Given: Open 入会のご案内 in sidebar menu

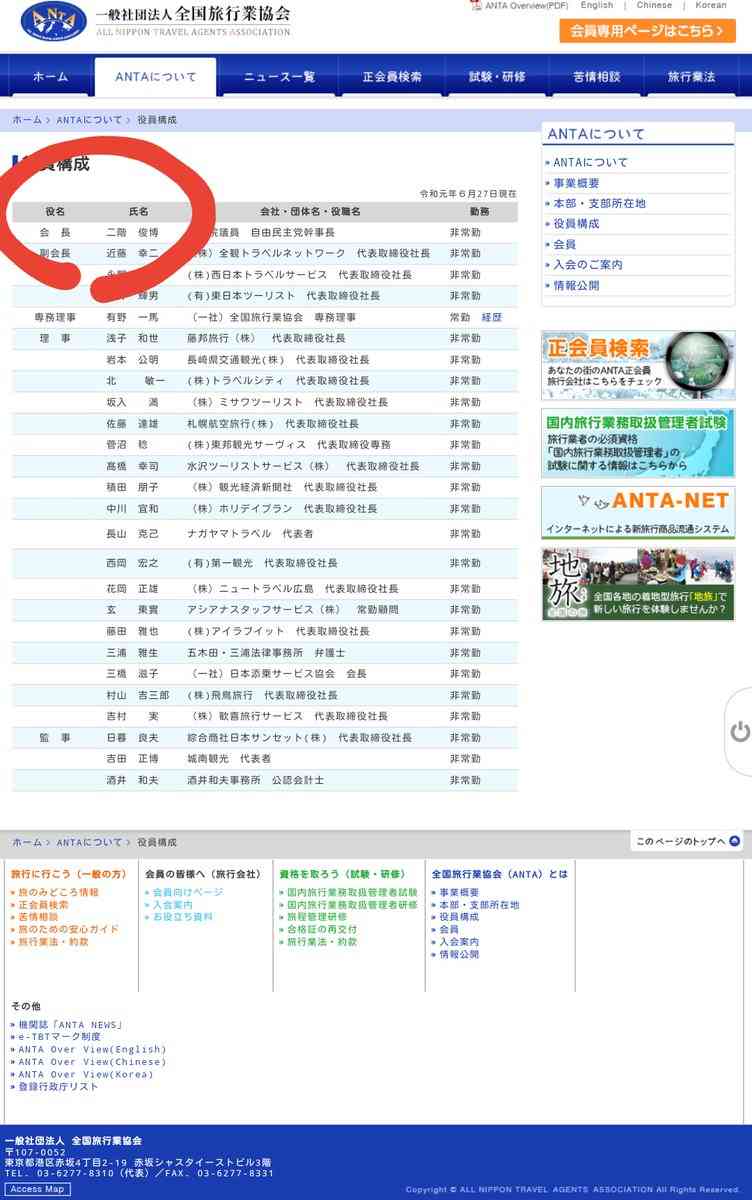Looking at the screenshot, I should pos(587,265).
